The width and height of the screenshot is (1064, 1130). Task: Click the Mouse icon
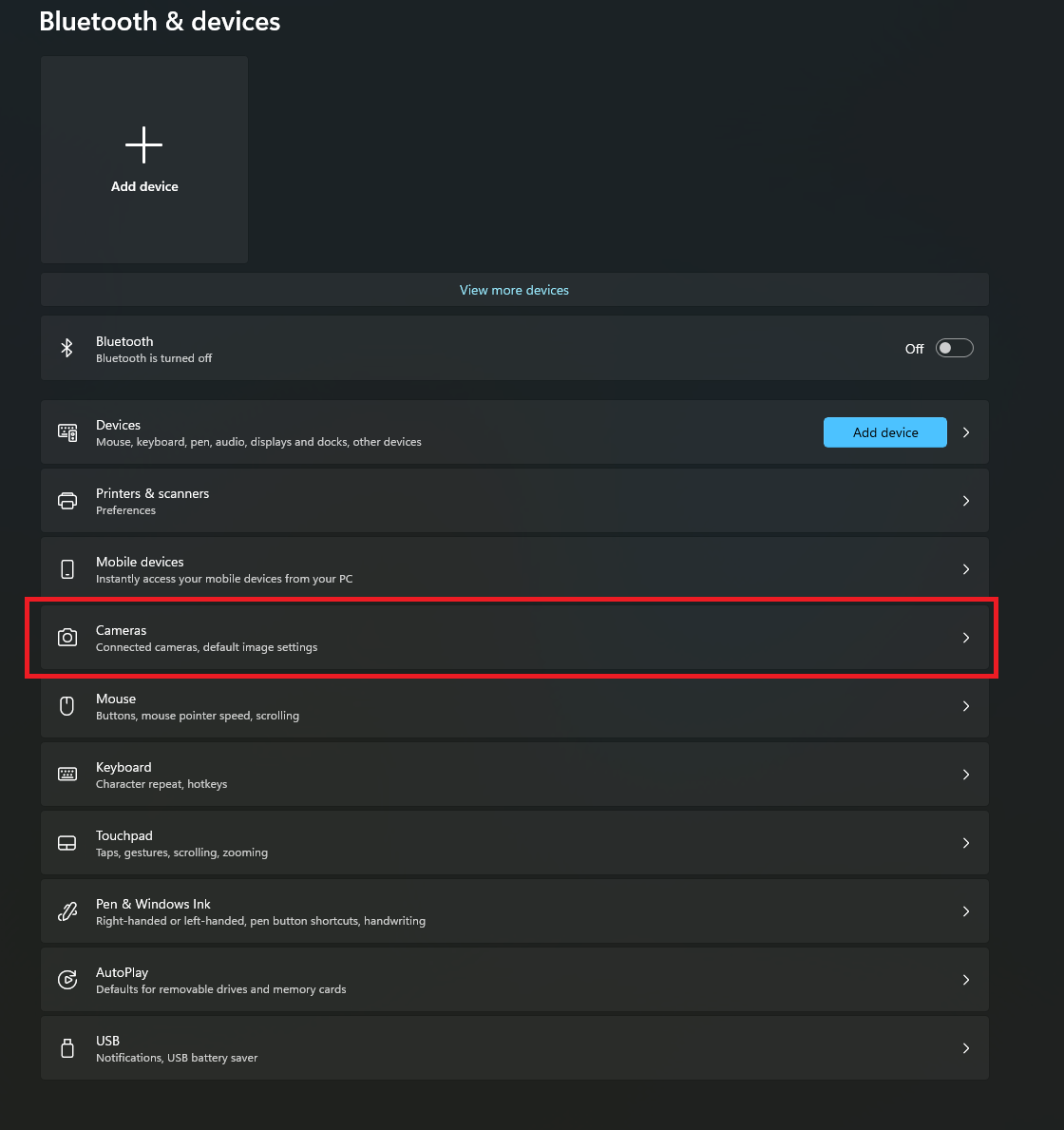67,706
